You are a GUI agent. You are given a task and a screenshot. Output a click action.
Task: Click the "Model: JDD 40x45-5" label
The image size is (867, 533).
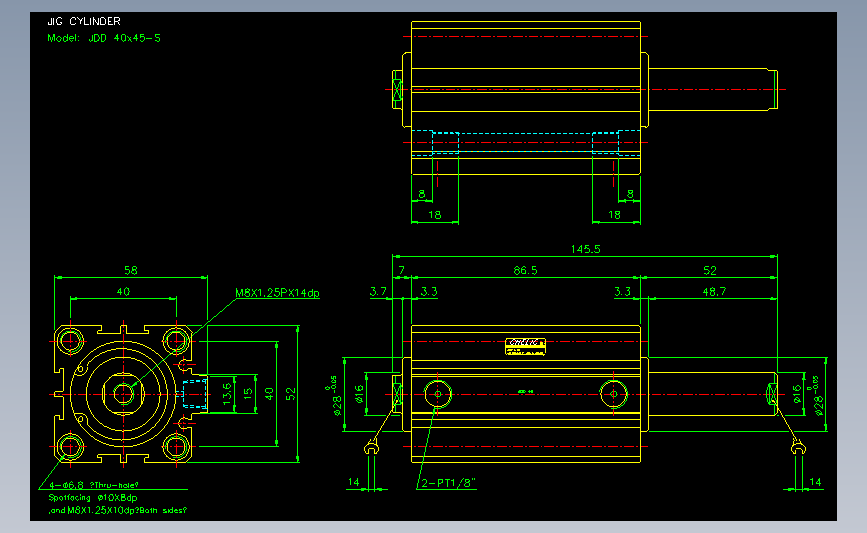(x=104, y=38)
